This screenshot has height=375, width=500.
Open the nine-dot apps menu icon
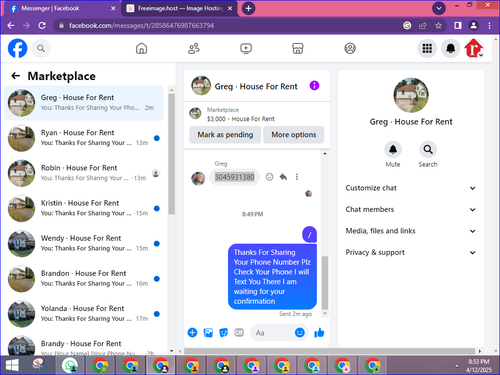tap(427, 49)
